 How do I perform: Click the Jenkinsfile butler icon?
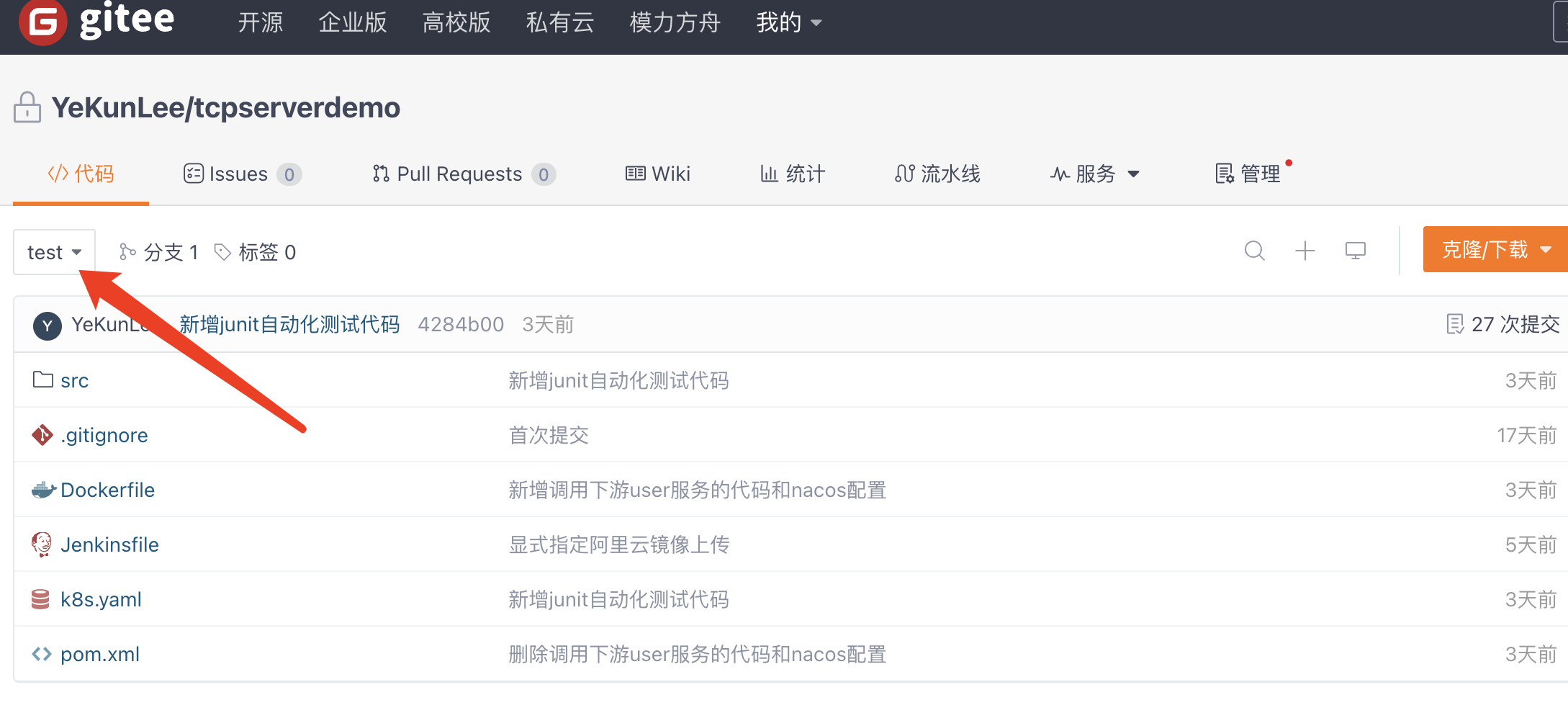[x=42, y=544]
